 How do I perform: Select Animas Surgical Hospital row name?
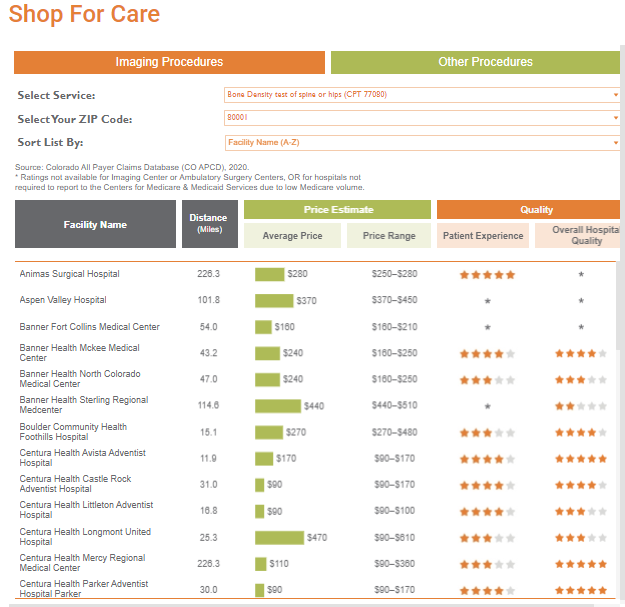coord(69,274)
